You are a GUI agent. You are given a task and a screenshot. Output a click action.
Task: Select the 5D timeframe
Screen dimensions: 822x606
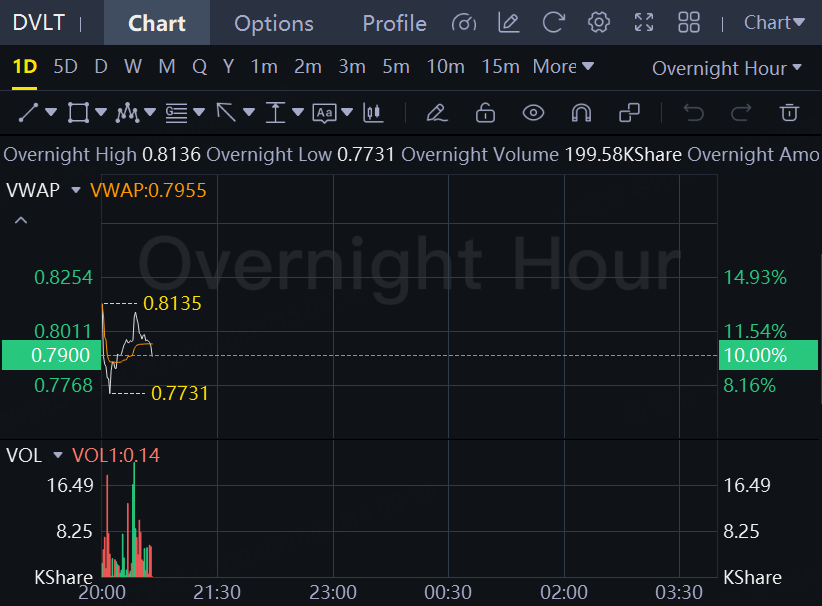[x=66, y=67]
